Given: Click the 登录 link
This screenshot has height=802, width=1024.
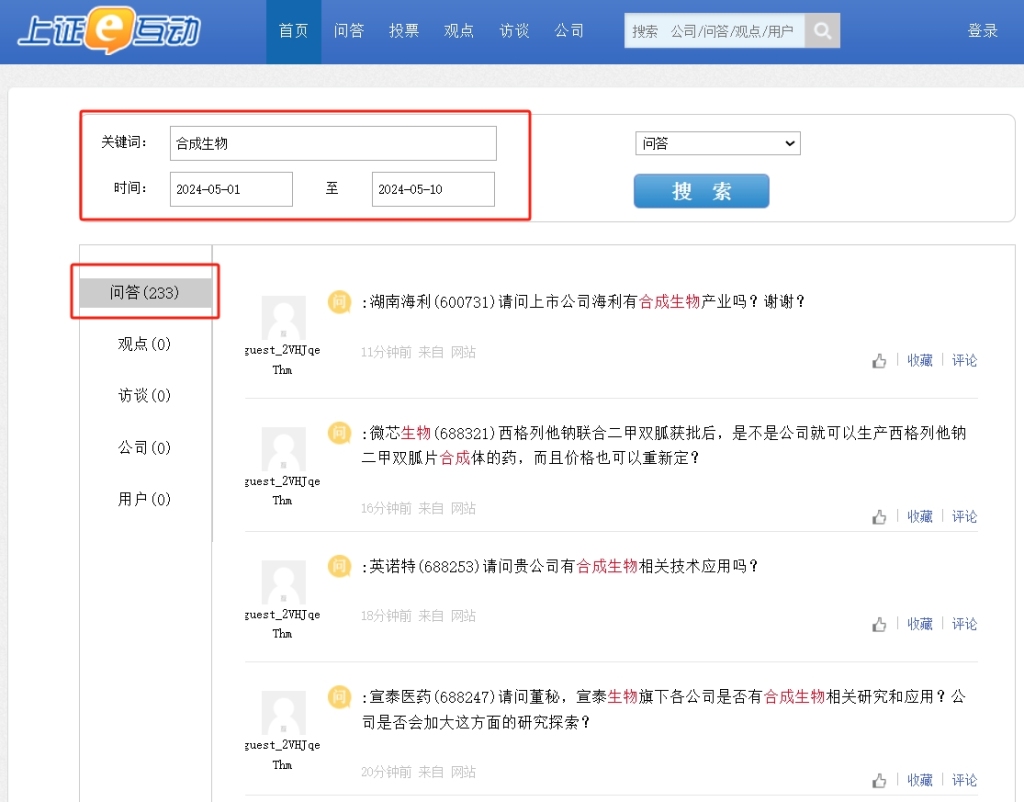Looking at the screenshot, I should click(x=983, y=31).
